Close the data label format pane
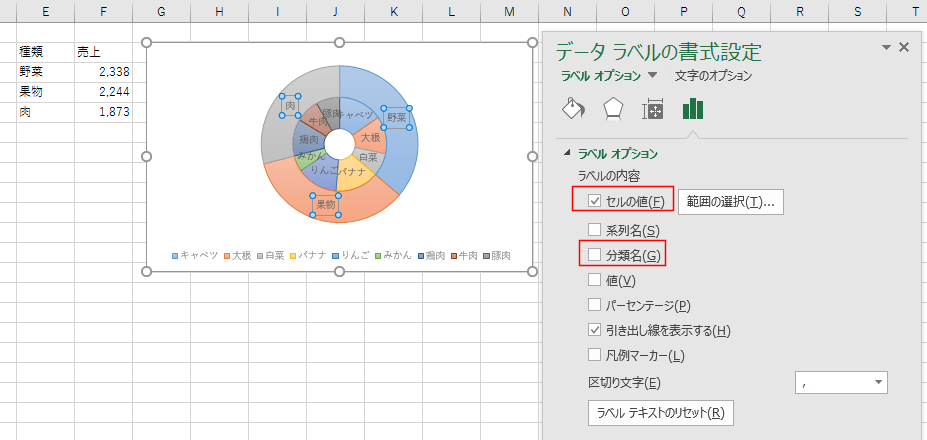The width and height of the screenshot is (927, 440). coord(905,48)
